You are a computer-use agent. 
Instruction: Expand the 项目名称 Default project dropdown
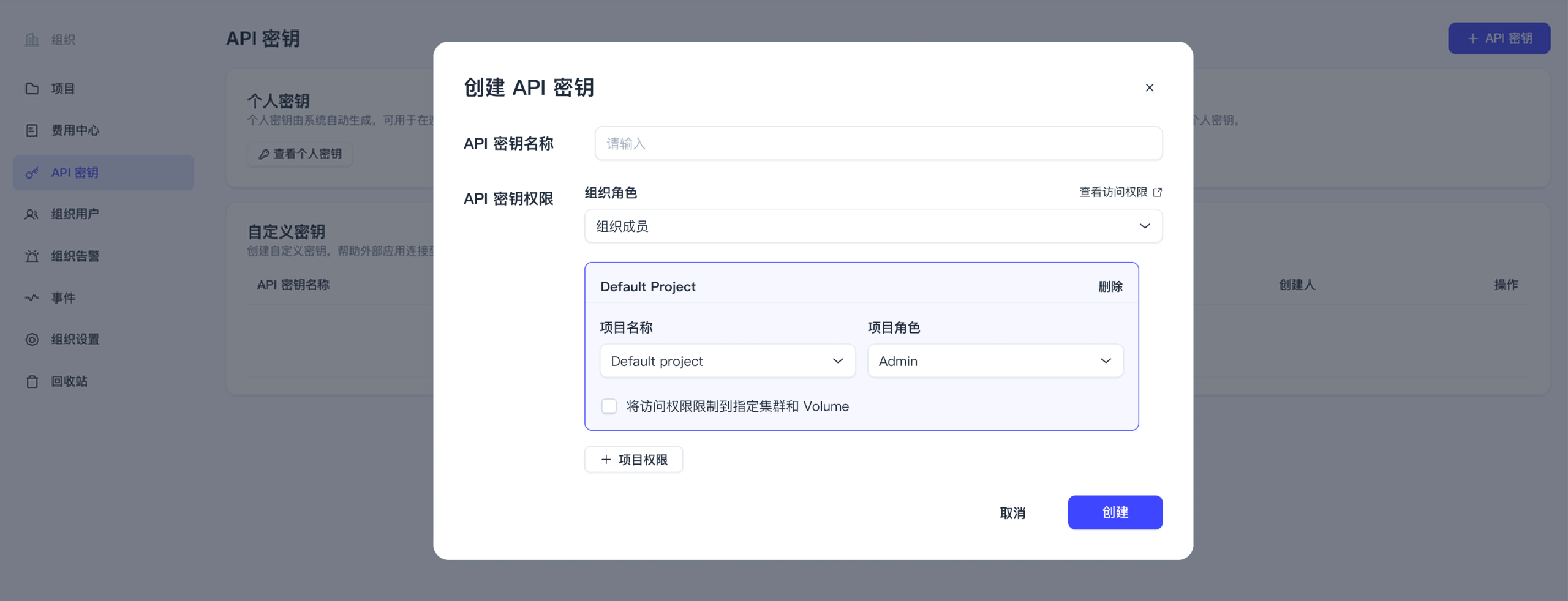pos(727,361)
